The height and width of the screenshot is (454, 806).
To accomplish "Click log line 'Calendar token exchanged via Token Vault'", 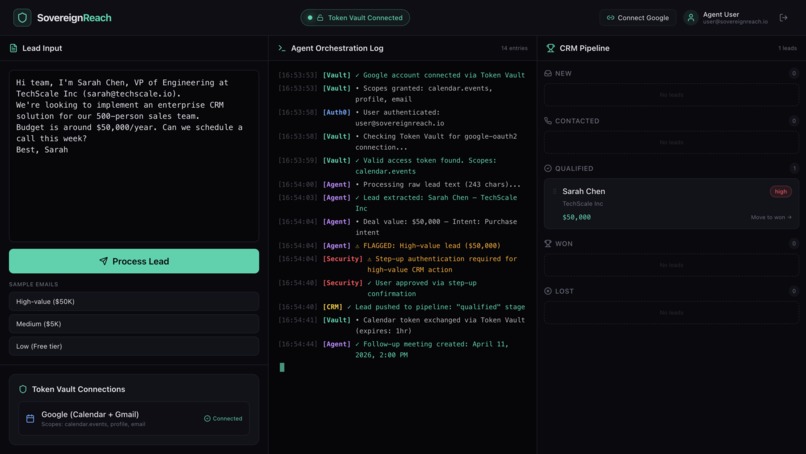I will pyautogui.click(x=401, y=325).
